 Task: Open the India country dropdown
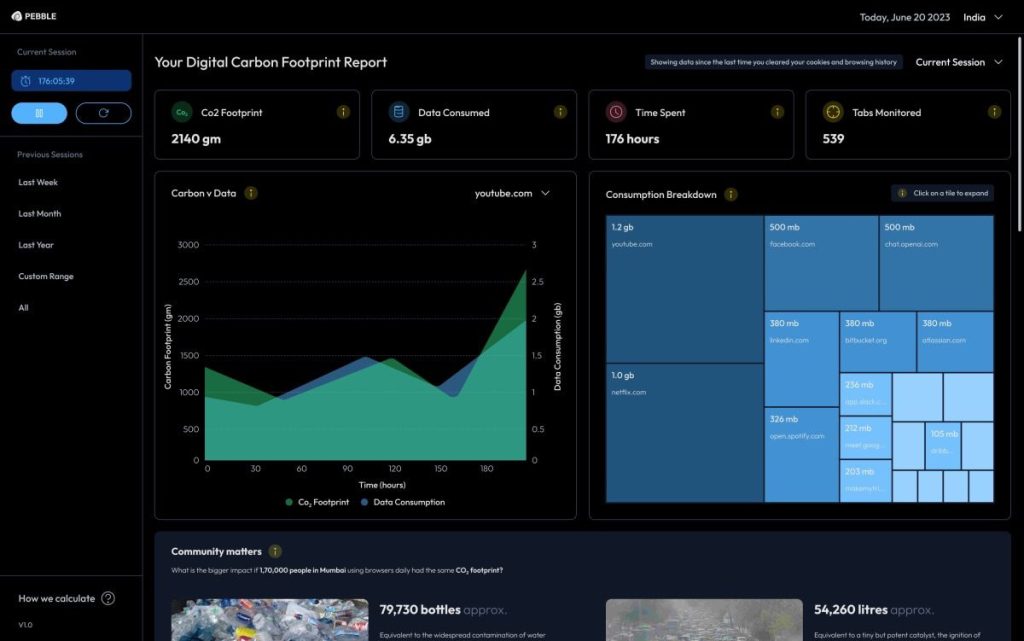tap(981, 17)
